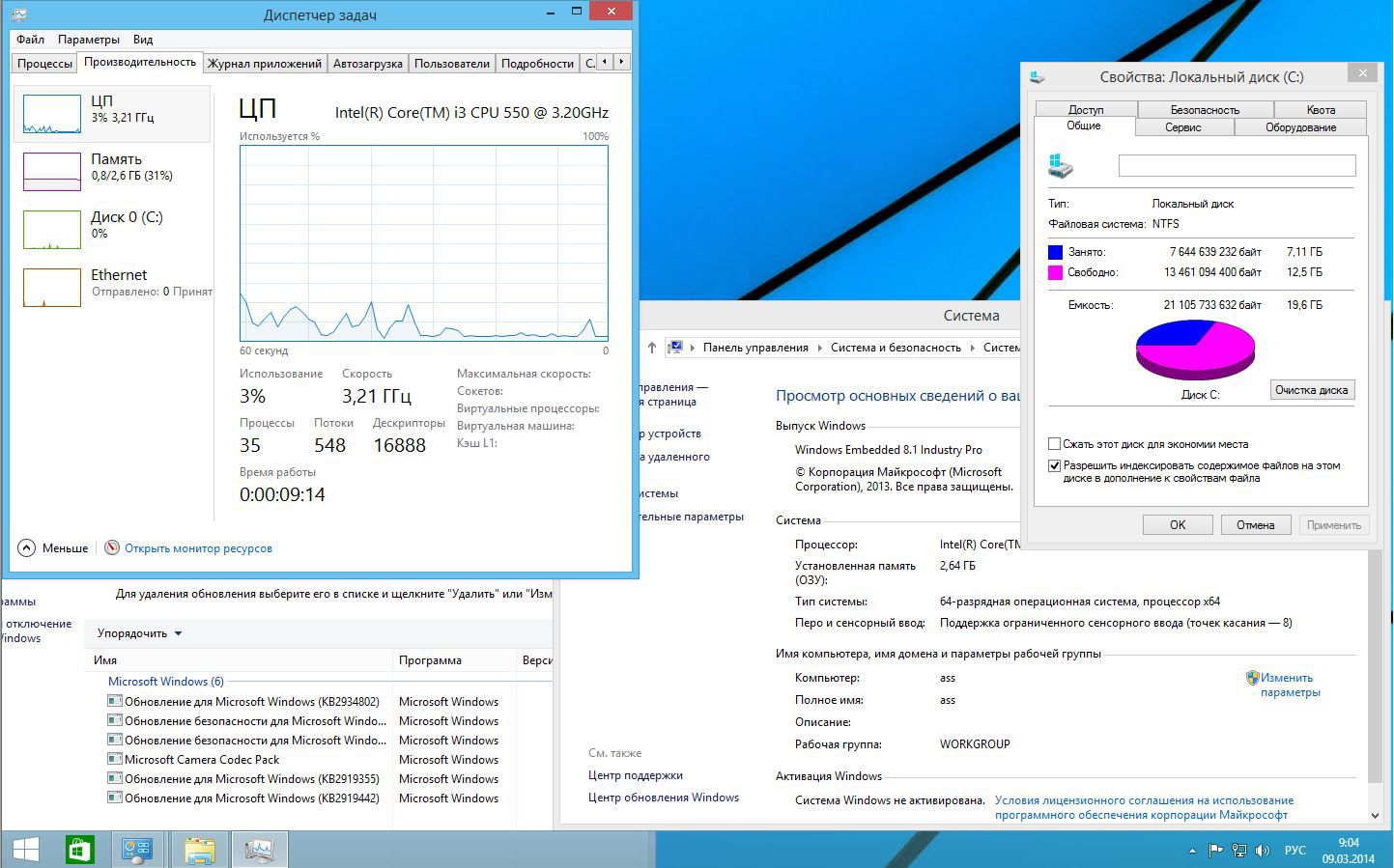Open the Подробности tab
Image resolution: width=1394 pixels, height=868 pixels.
537,63
